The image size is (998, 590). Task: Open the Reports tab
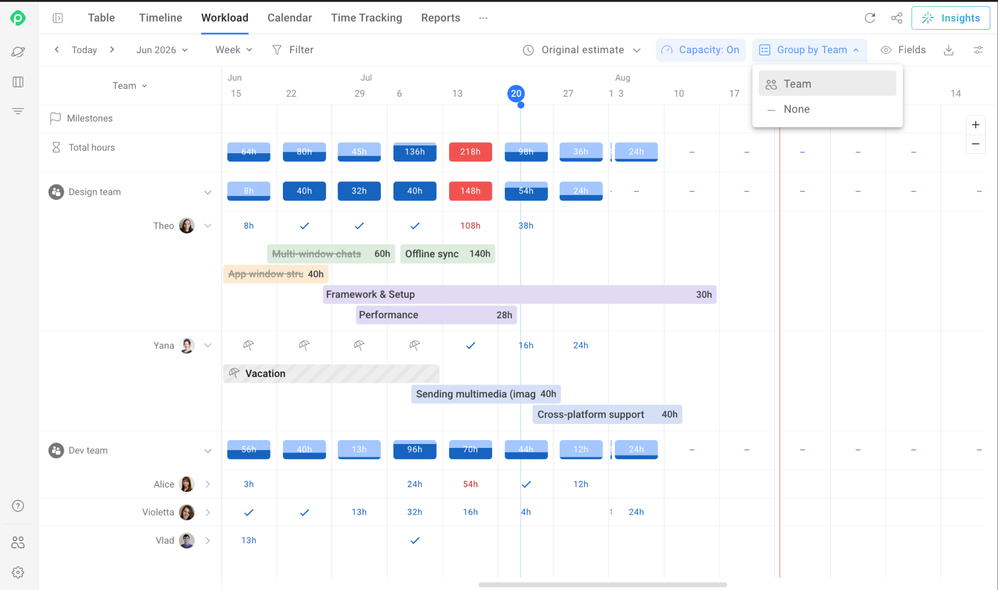tap(440, 18)
